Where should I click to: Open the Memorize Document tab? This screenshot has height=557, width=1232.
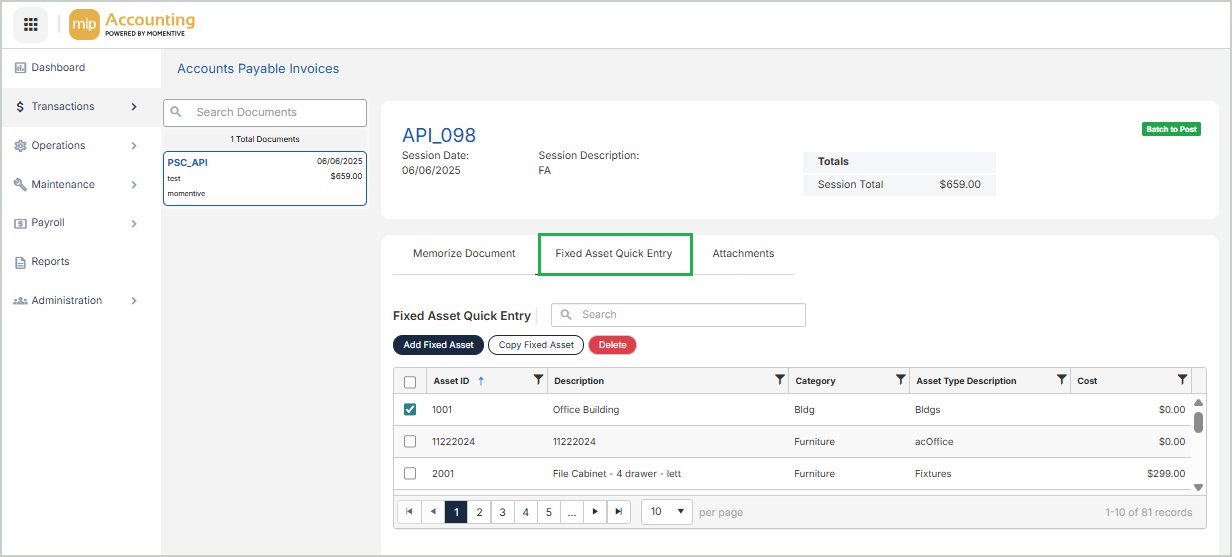[x=464, y=254]
